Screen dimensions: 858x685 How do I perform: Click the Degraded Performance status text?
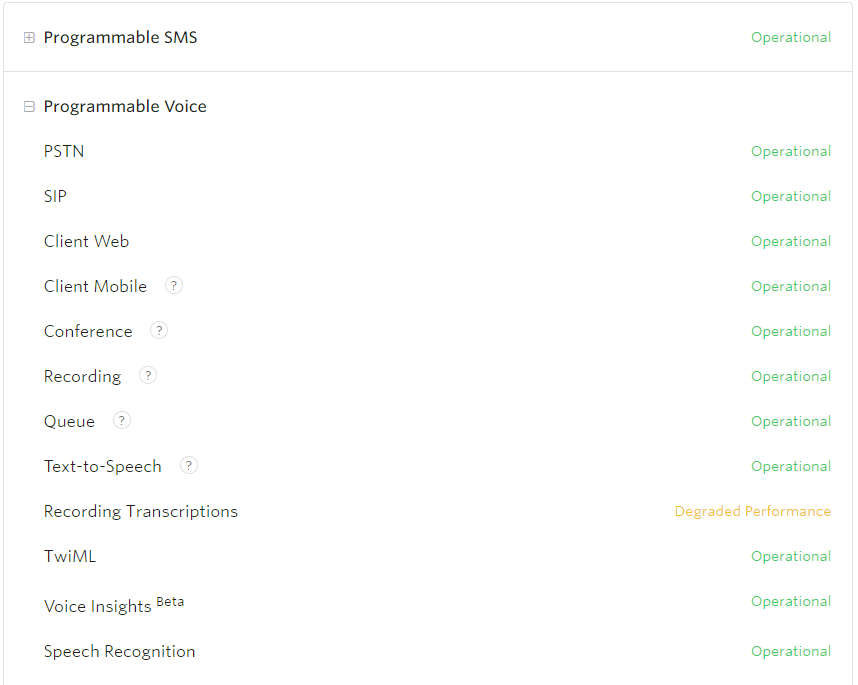[753, 511]
